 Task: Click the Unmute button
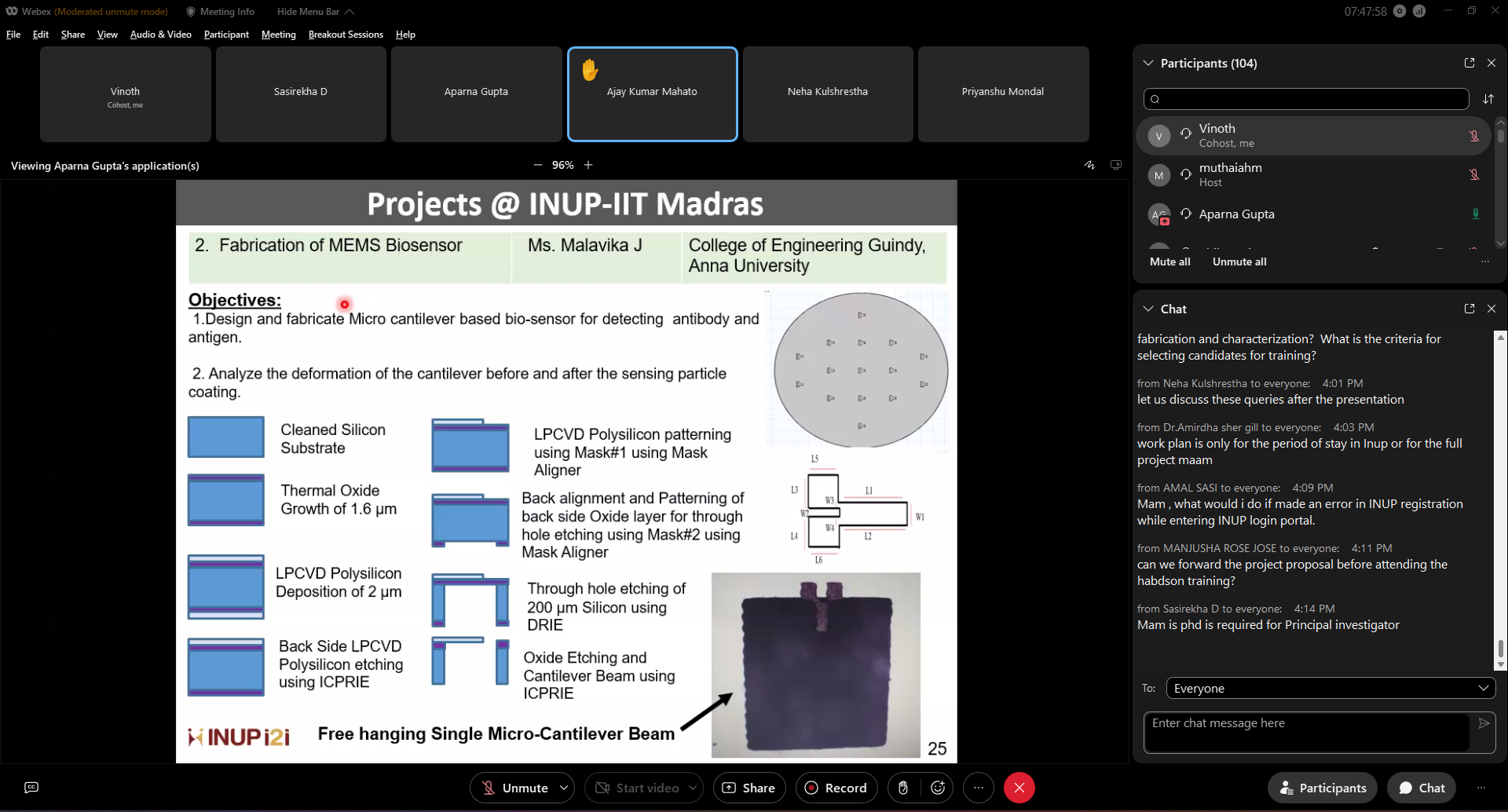click(x=514, y=788)
